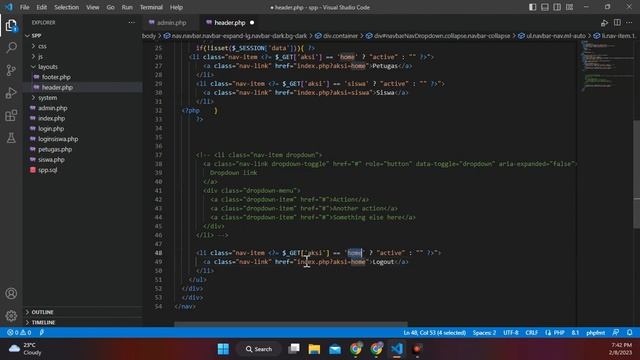The width and height of the screenshot is (640, 360).
Task: Click the screen recorder taskbar icon
Action: pyautogui.click(x=417, y=349)
